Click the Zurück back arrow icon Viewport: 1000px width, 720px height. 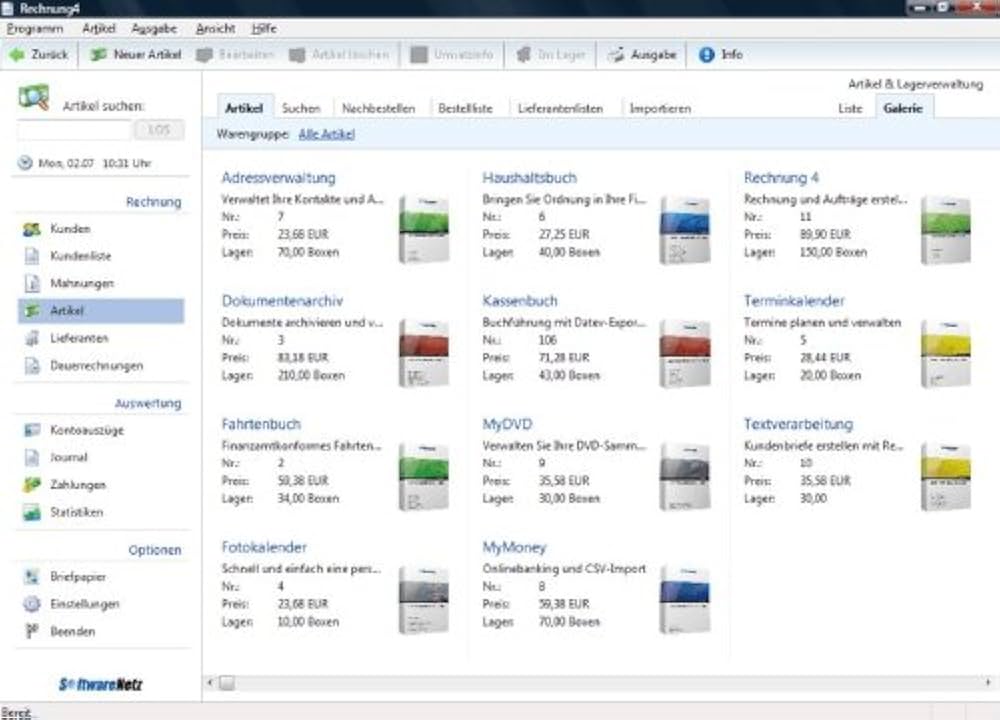(17, 55)
